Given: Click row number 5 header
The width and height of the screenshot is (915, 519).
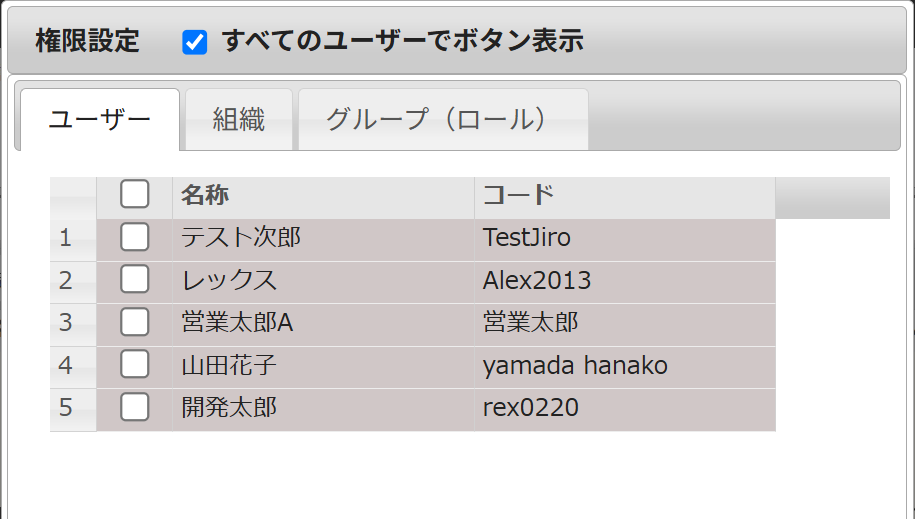Looking at the screenshot, I should click(x=73, y=410).
